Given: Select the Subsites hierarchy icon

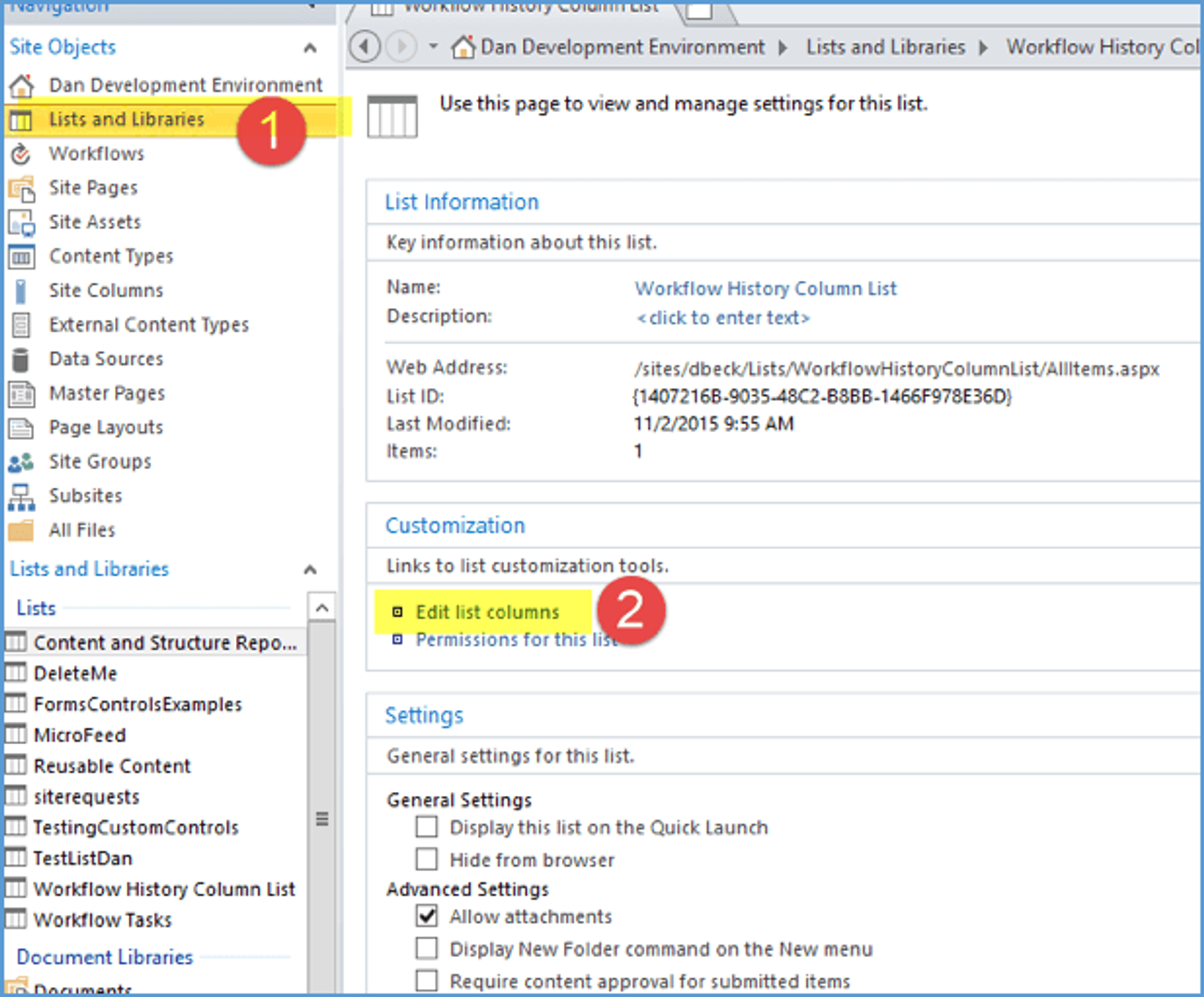Looking at the screenshot, I should pos(21,497).
